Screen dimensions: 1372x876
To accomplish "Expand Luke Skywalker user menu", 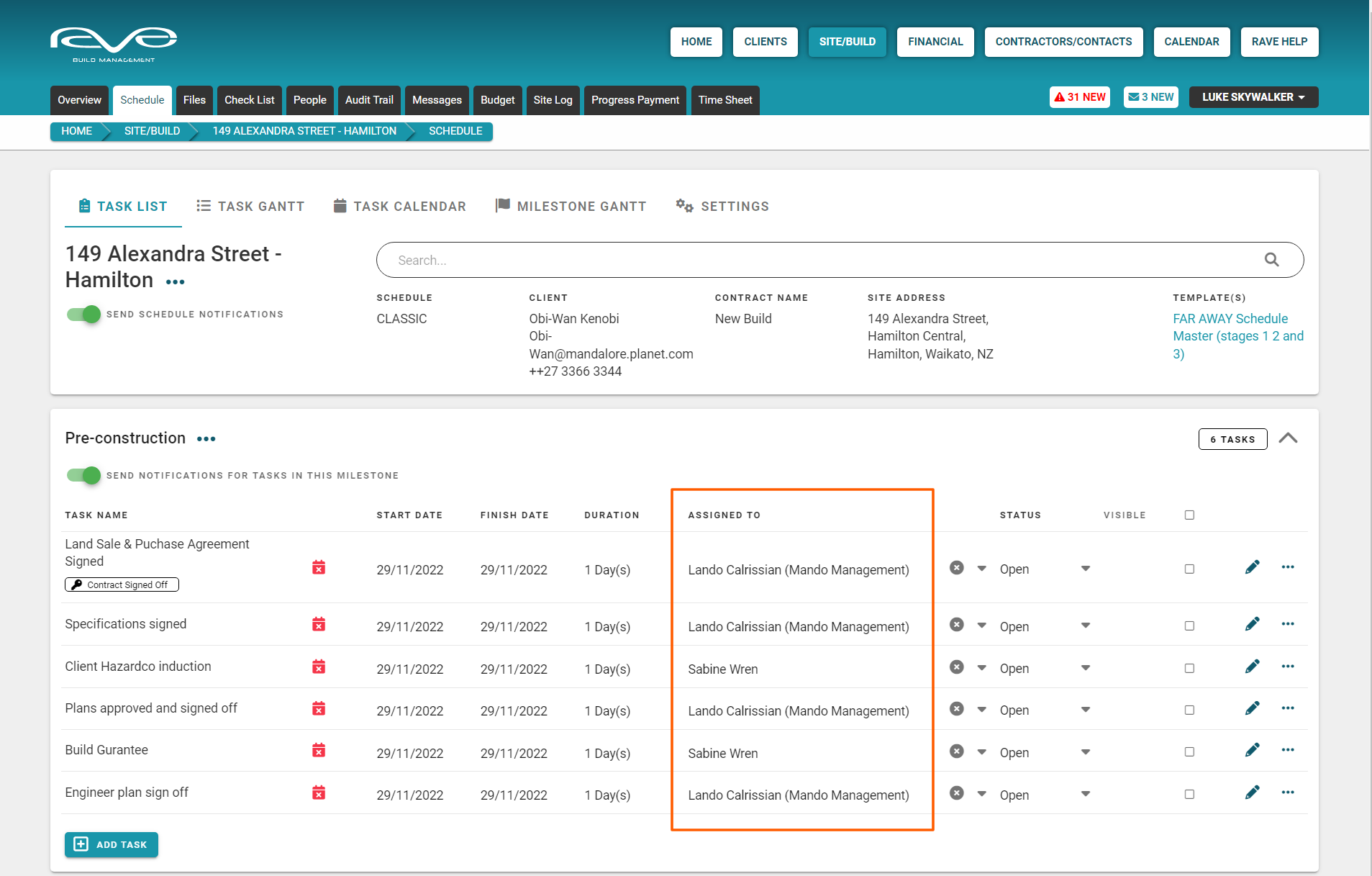I will point(1253,97).
